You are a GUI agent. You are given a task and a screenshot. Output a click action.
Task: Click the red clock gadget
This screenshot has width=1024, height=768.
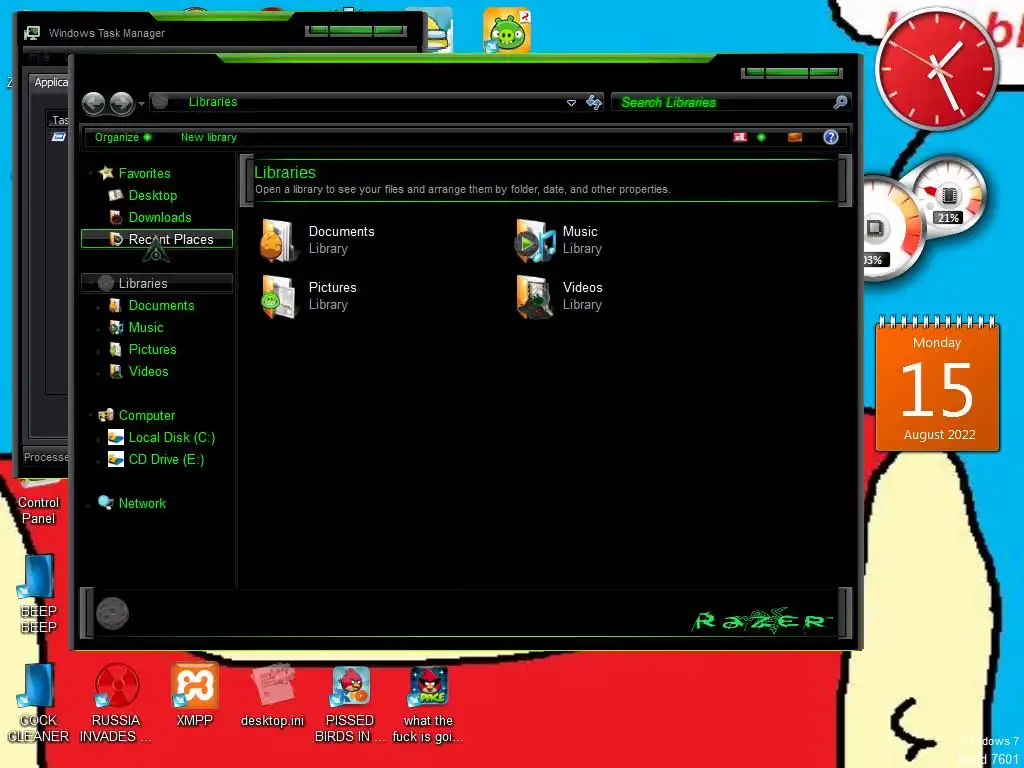938,69
